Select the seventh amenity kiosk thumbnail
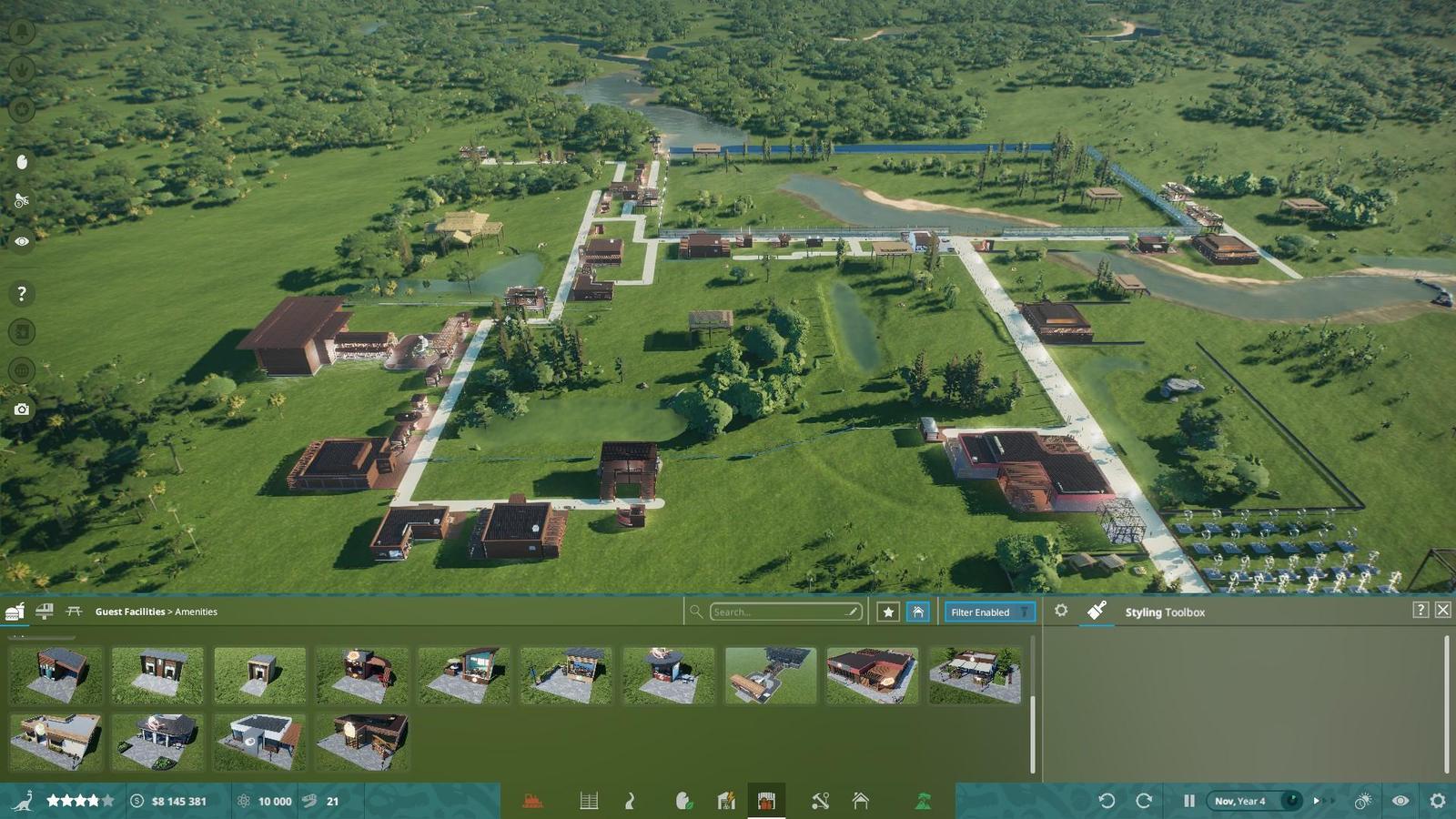The image size is (1456, 819). pos(668,675)
